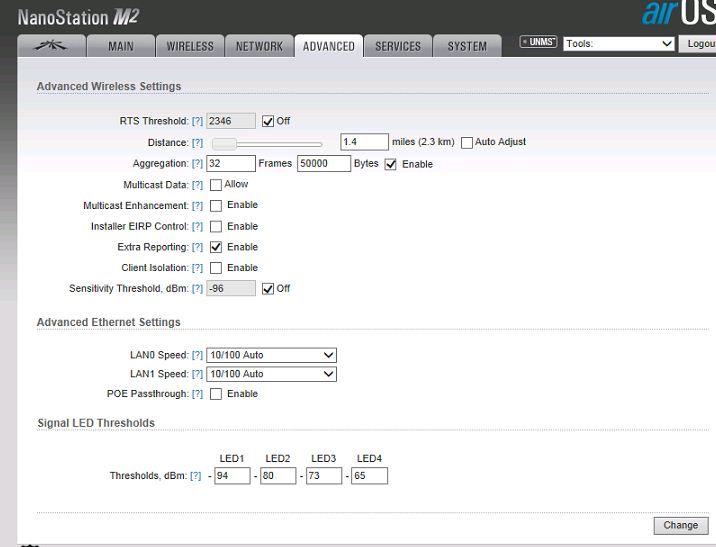
Task: Click the Distance slider handle
Action: click(x=225, y=143)
